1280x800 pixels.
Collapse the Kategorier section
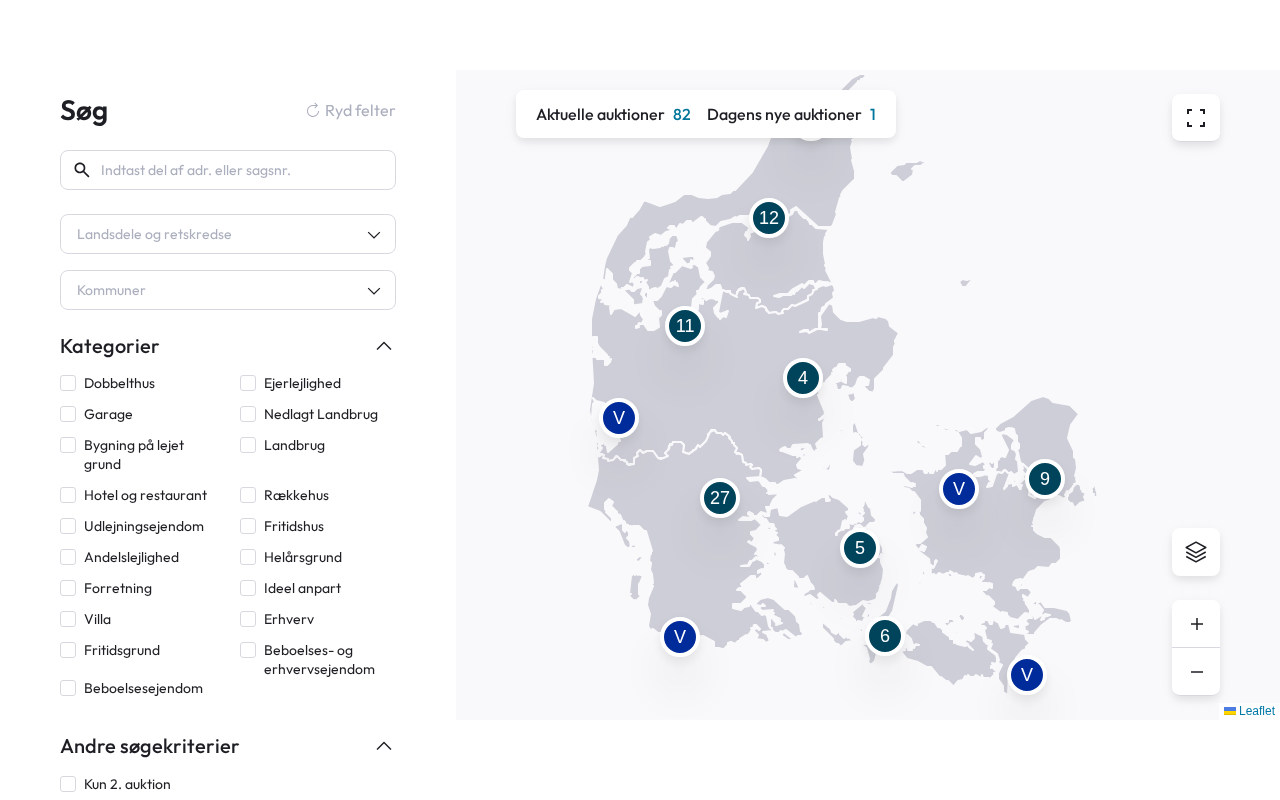[x=383, y=346]
